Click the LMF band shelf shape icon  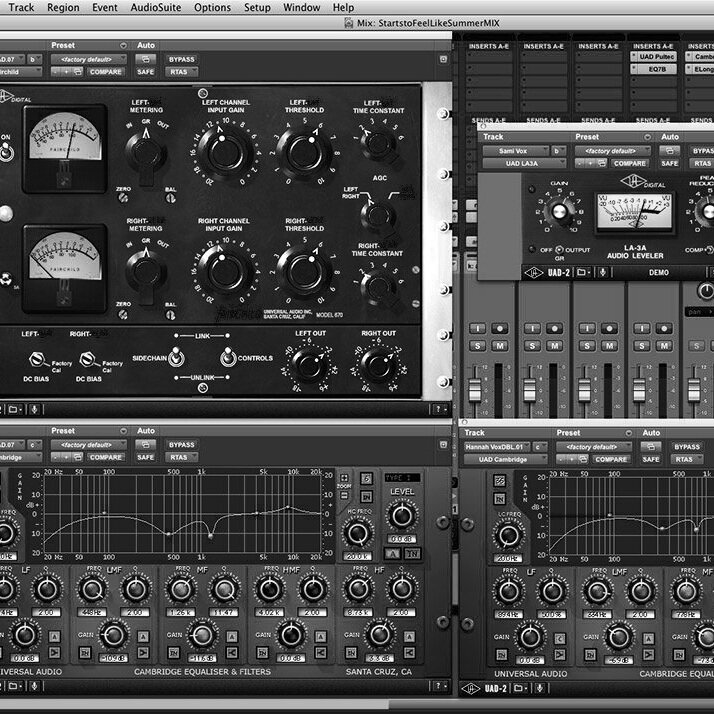pos(143,653)
